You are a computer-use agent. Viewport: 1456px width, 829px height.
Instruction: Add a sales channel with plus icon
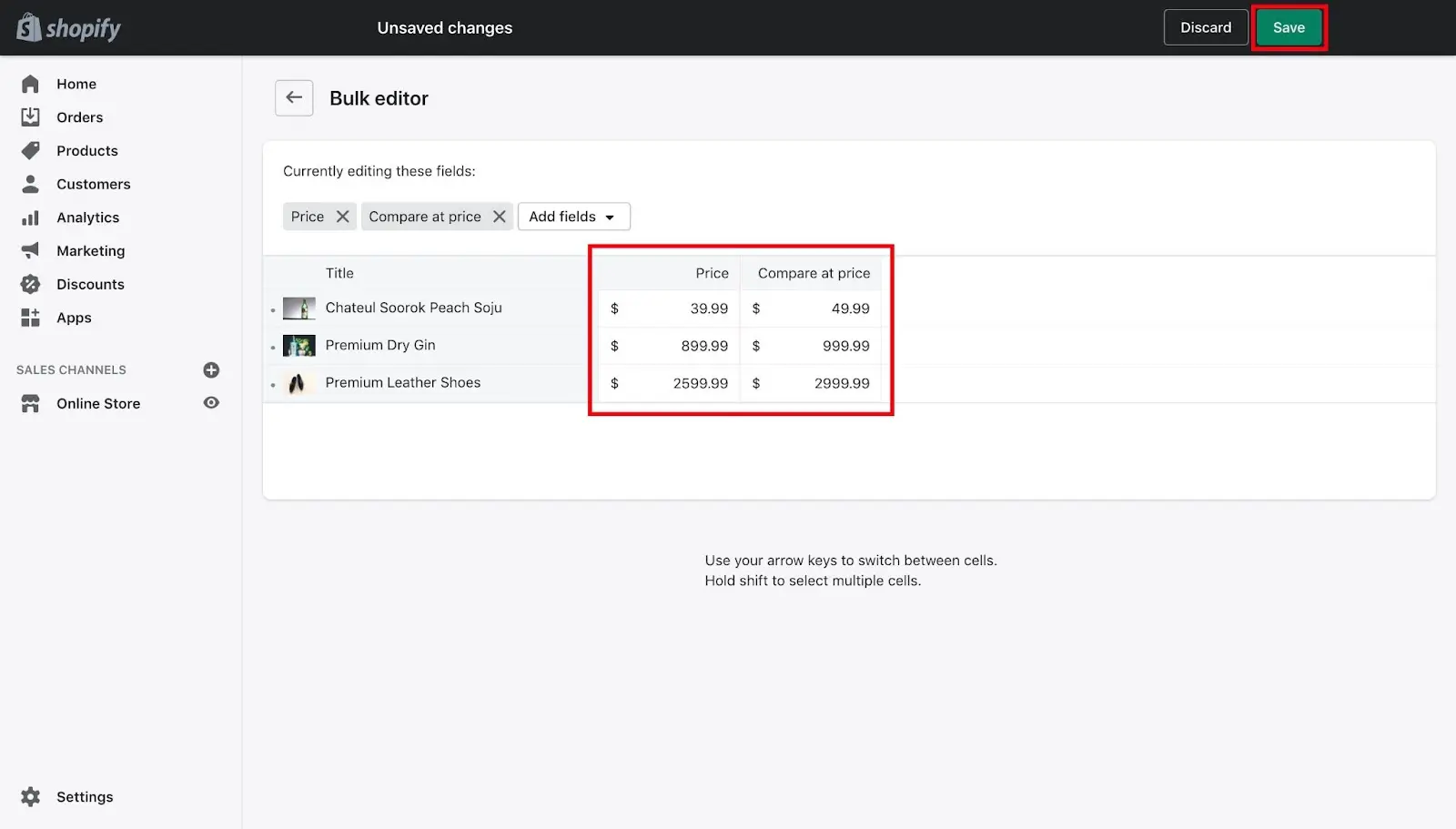(x=211, y=370)
